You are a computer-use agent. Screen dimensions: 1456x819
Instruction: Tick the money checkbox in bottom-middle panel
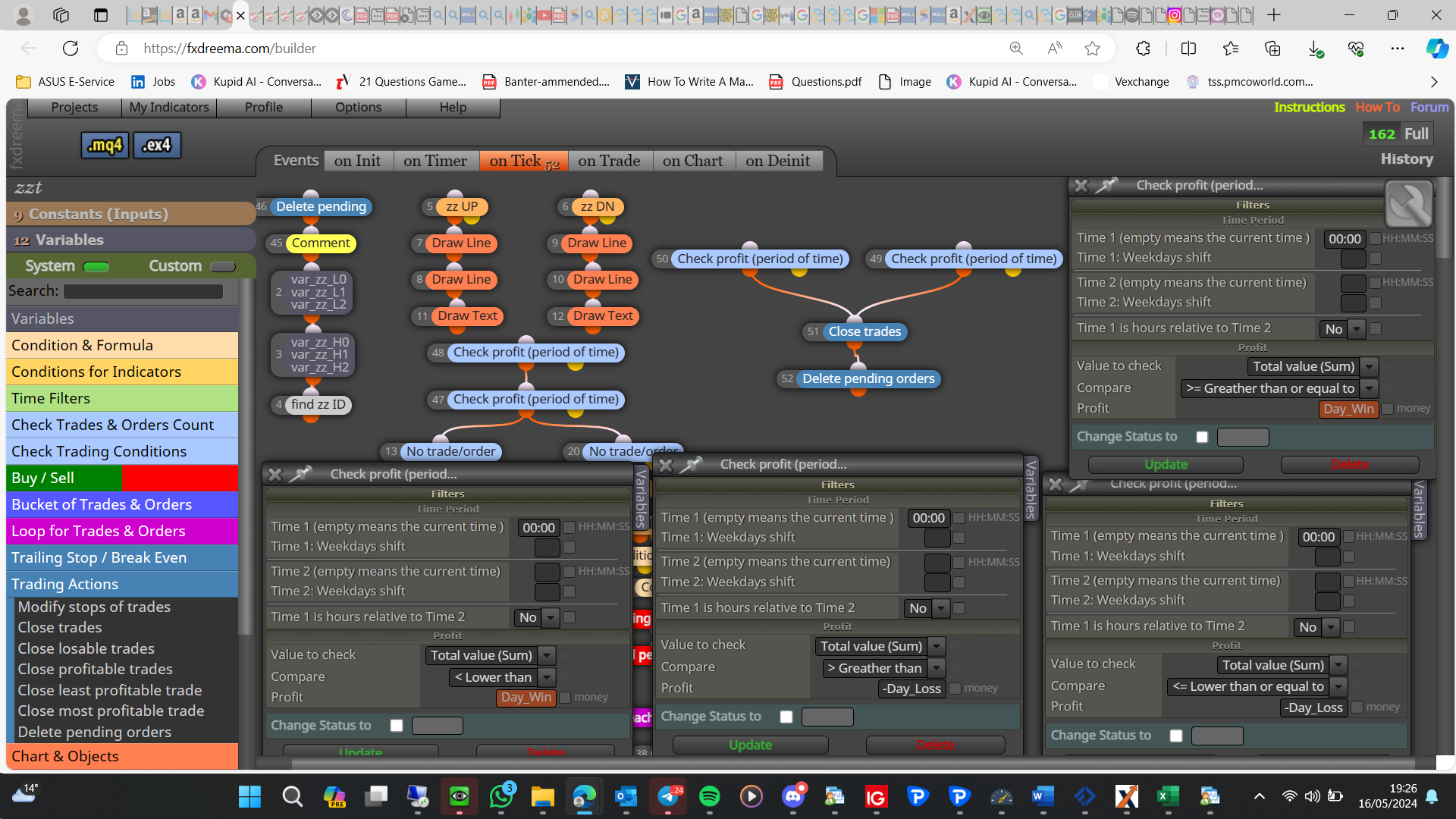tap(955, 689)
